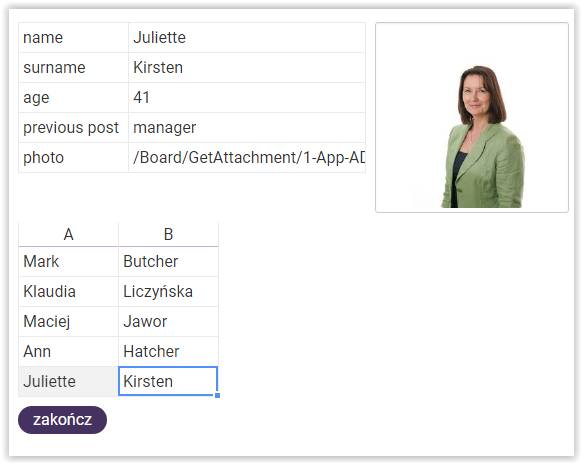The height and width of the screenshot is (464, 582).
Task: Select column B header
Action: 168,234
